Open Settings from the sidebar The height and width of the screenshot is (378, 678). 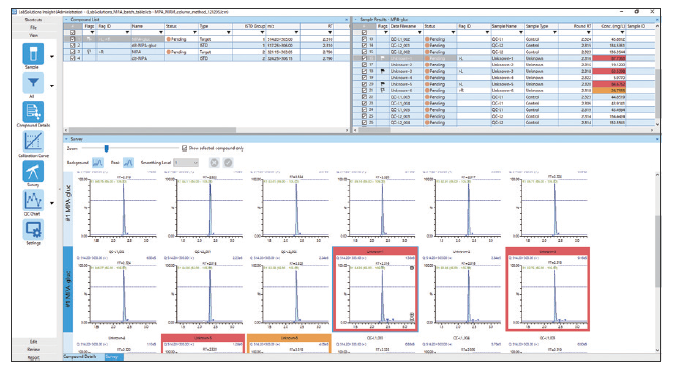(x=33, y=230)
